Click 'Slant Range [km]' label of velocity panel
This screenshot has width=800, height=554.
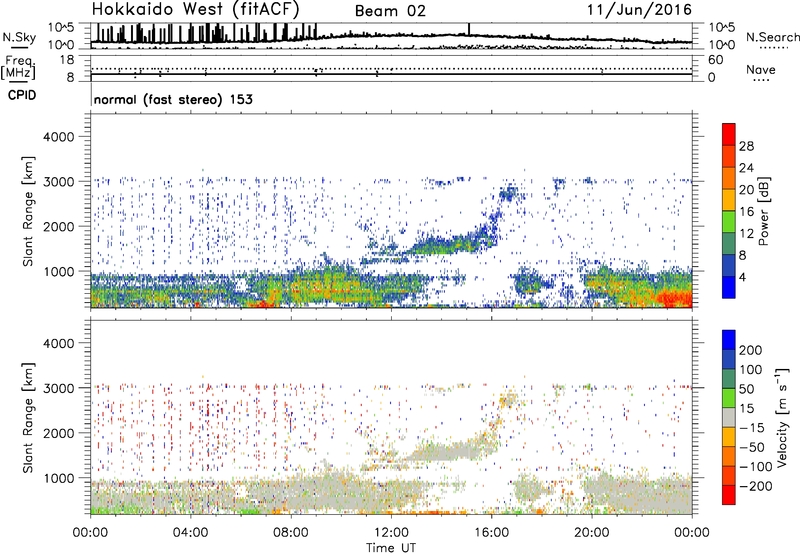[x=28, y=418]
